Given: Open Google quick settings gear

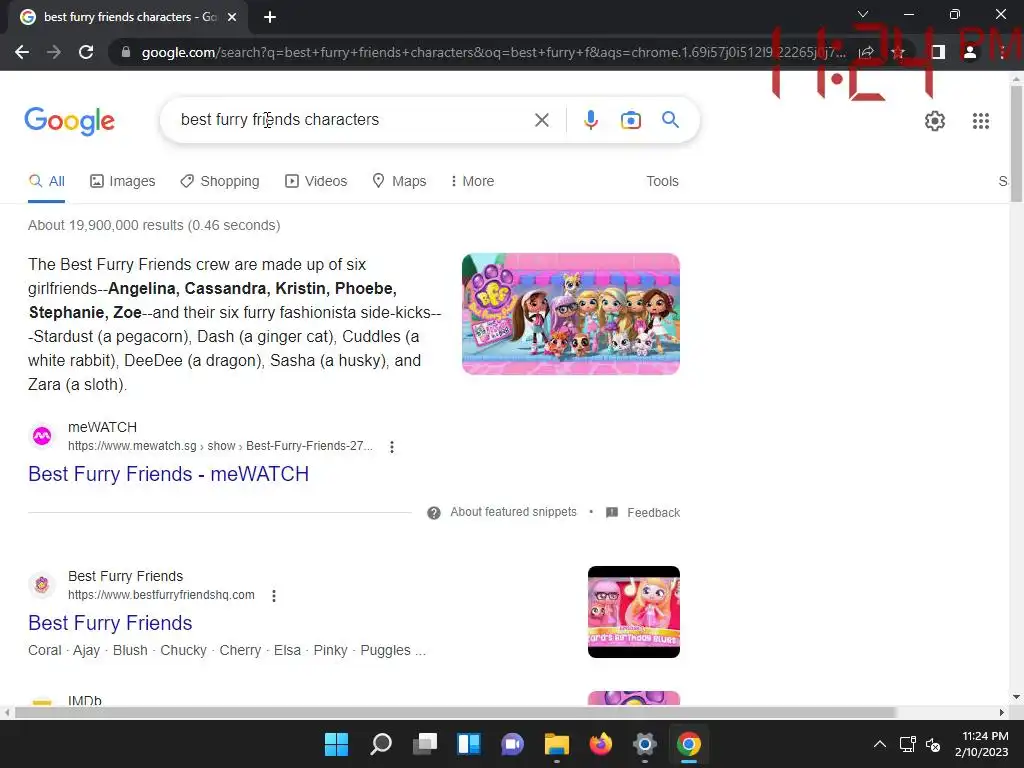Looking at the screenshot, I should 935,121.
